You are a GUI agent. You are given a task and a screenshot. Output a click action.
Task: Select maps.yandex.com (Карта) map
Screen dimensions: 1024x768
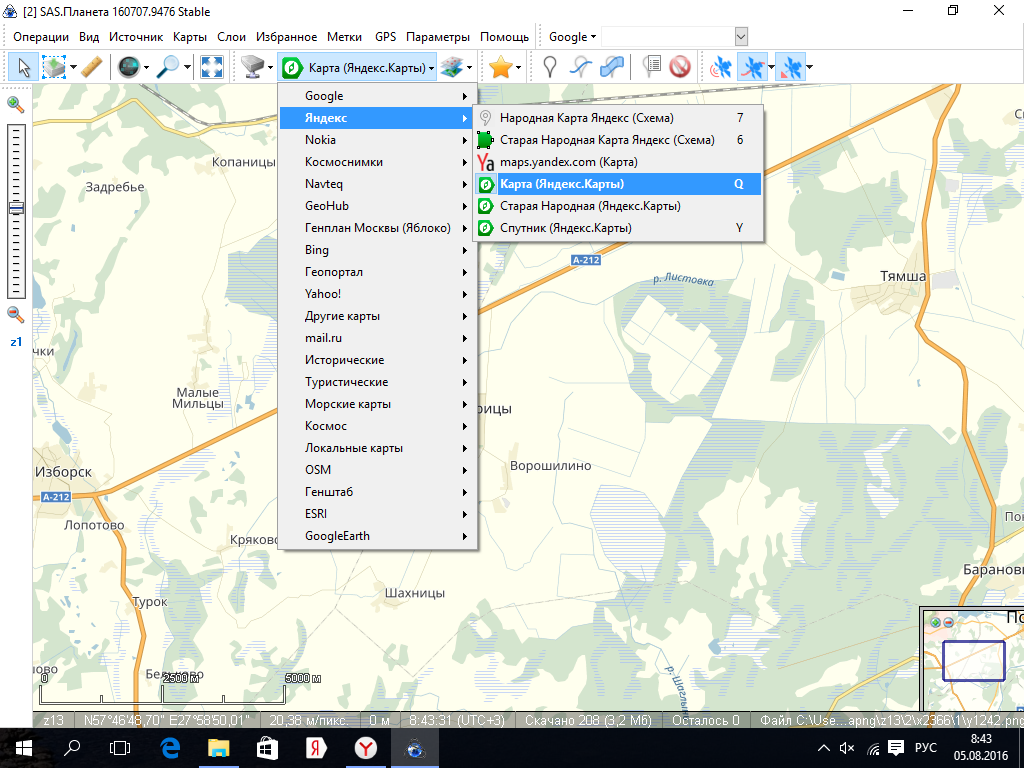coord(618,162)
